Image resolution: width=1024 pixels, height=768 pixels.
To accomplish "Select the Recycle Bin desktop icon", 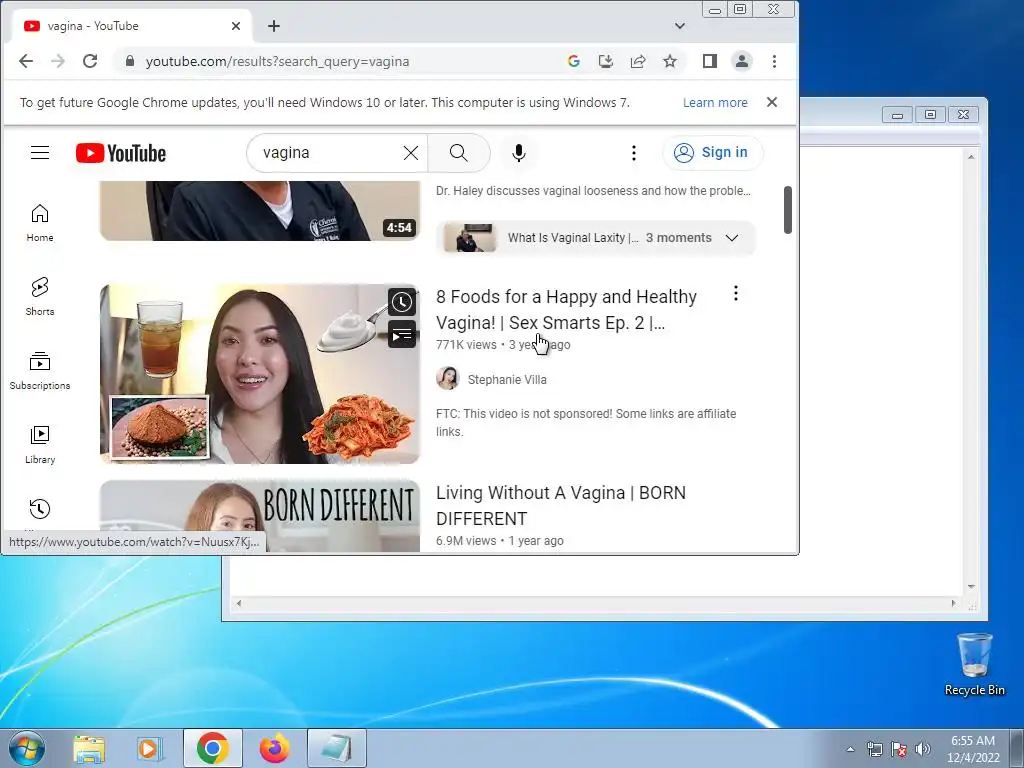I will [974, 664].
